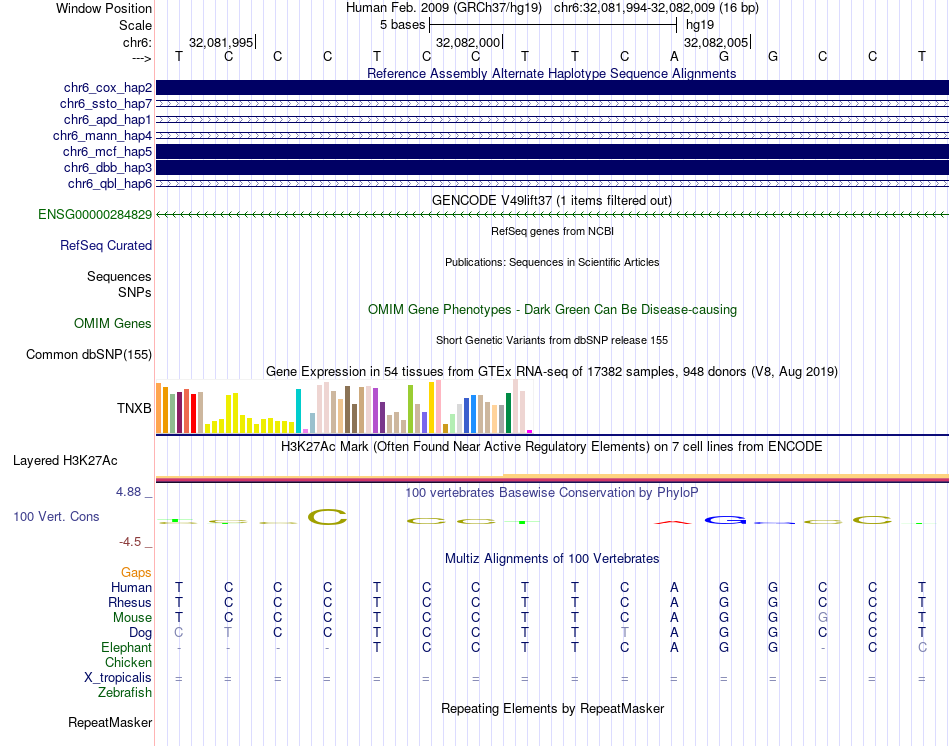The width and height of the screenshot is (950, 746).
Task: Open the chr6_cox_hap2 haplotype track label
Action: [x=108, y=88]
